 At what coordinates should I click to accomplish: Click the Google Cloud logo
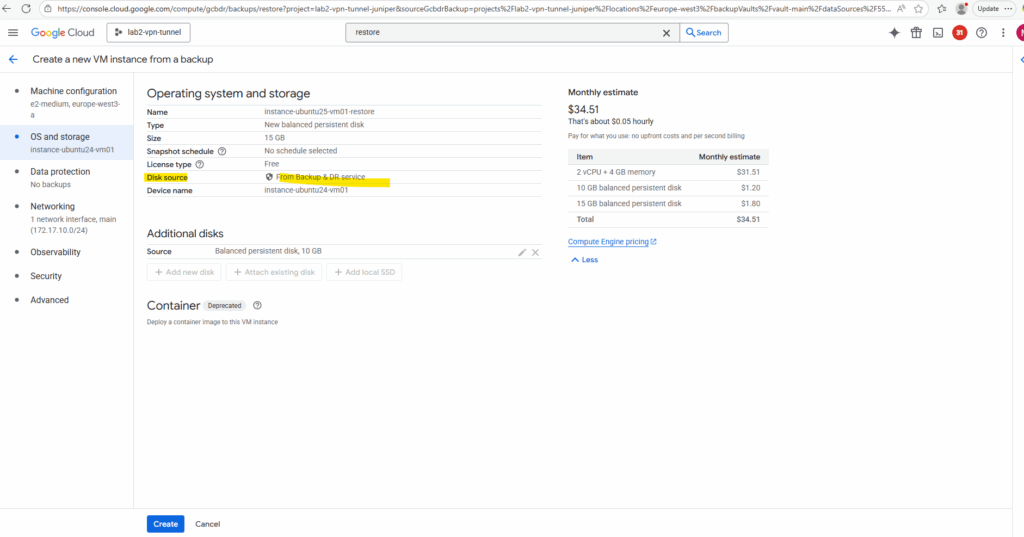[x=63, y=33]
